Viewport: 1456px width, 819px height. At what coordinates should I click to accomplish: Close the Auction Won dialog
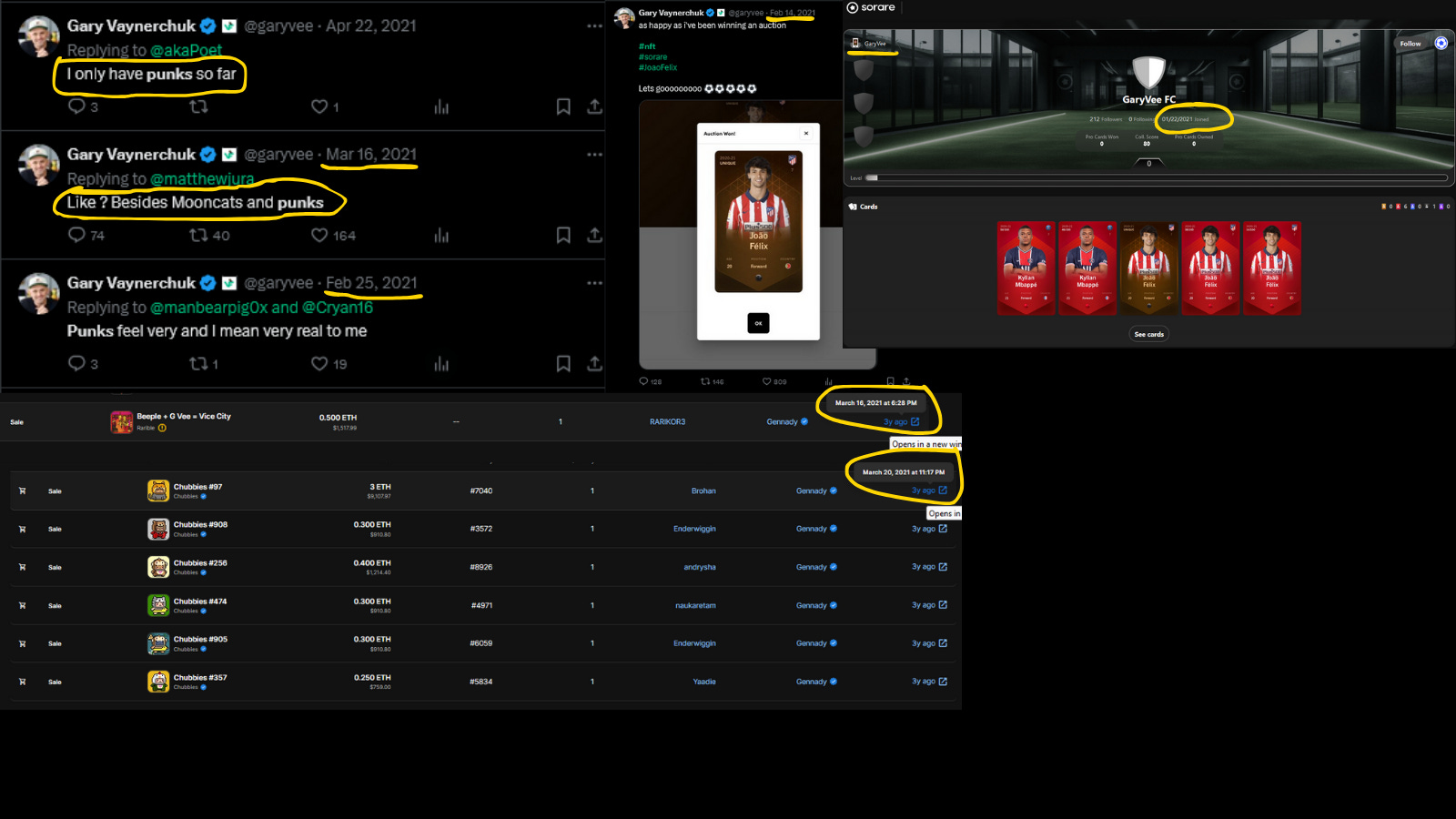coord(805,133)
